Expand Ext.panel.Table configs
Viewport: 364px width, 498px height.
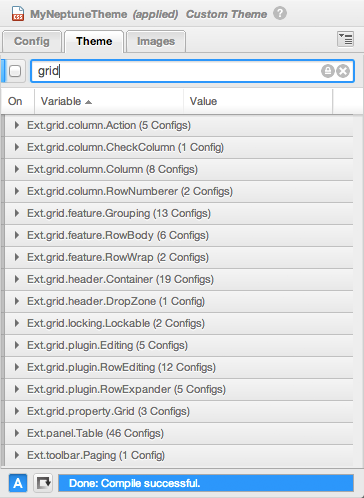pos(17,433)
